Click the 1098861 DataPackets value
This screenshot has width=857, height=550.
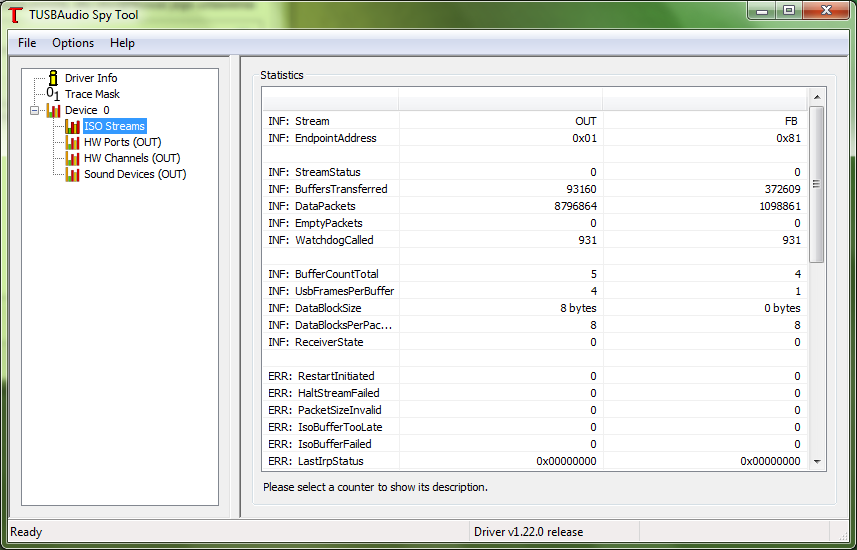pos(779,206)
